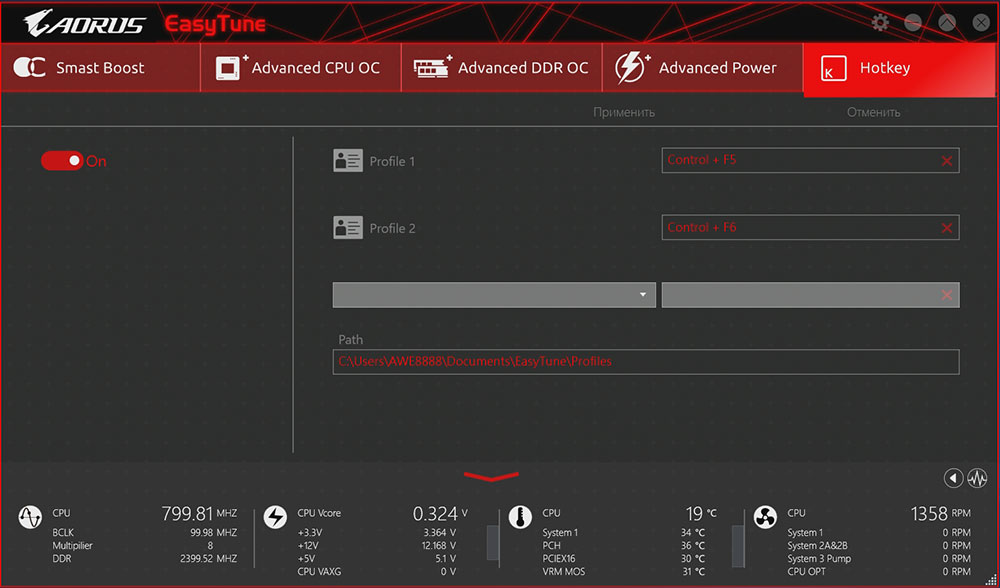Viewport: 1000px width, 588px height.
Task: Click the Advanced Power lightning icon
Action: click(631, 68)
